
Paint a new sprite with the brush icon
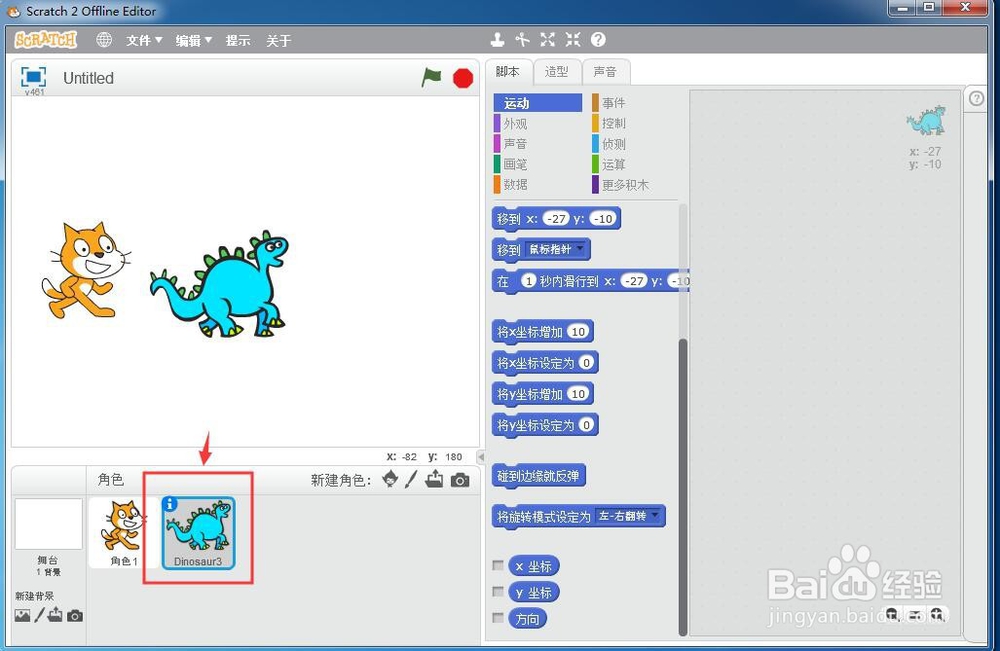point(411,479)
